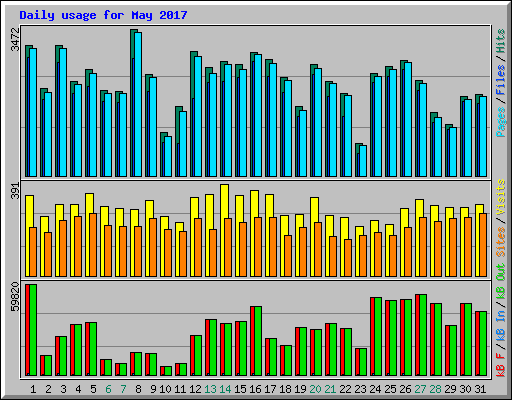Click weekend day label 6
The width and height of the screenshot is (512, 400).
[x=108, y=389]
